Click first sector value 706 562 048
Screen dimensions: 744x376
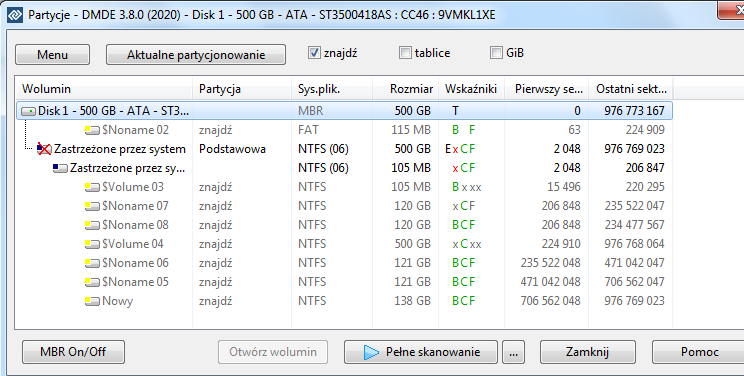[550, 301]
